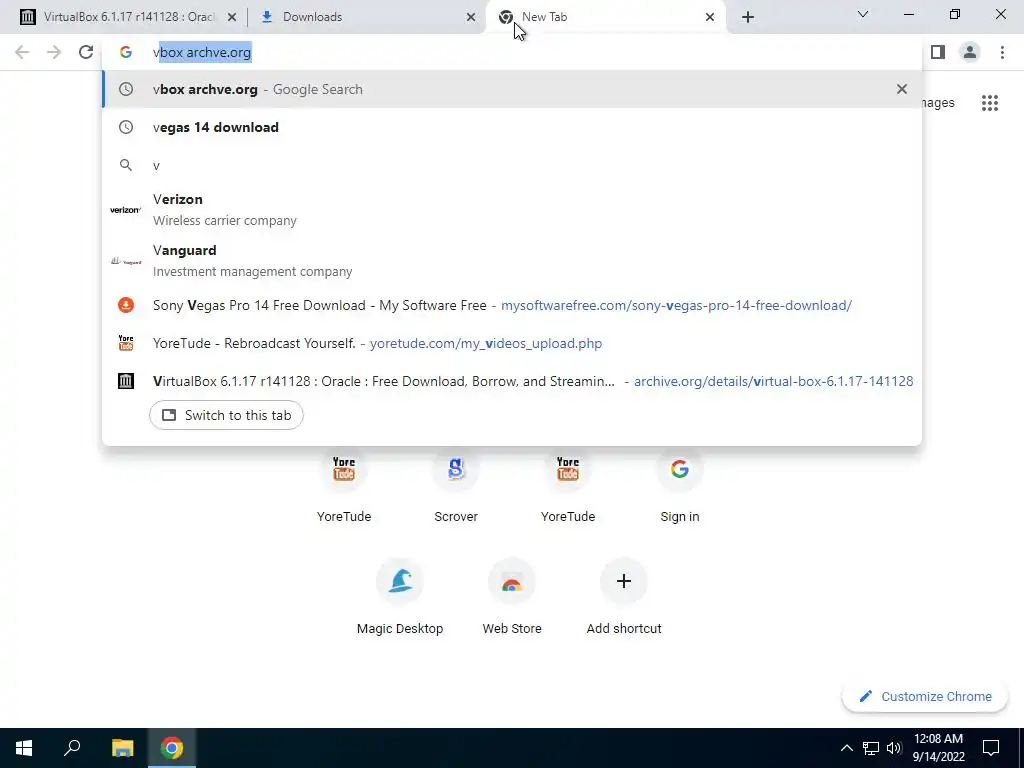
Task: Open the network tray icon
Action: pyautogui.click(x=871, y=748)
